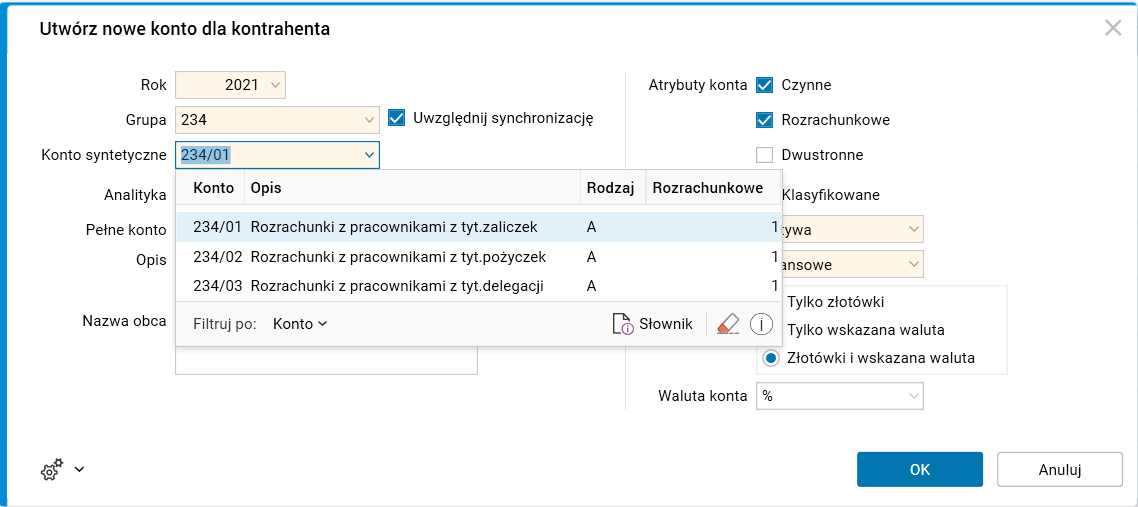1138x507 pixels.
Task: Open the Grupa dropdown arrow
Action: 369,120
